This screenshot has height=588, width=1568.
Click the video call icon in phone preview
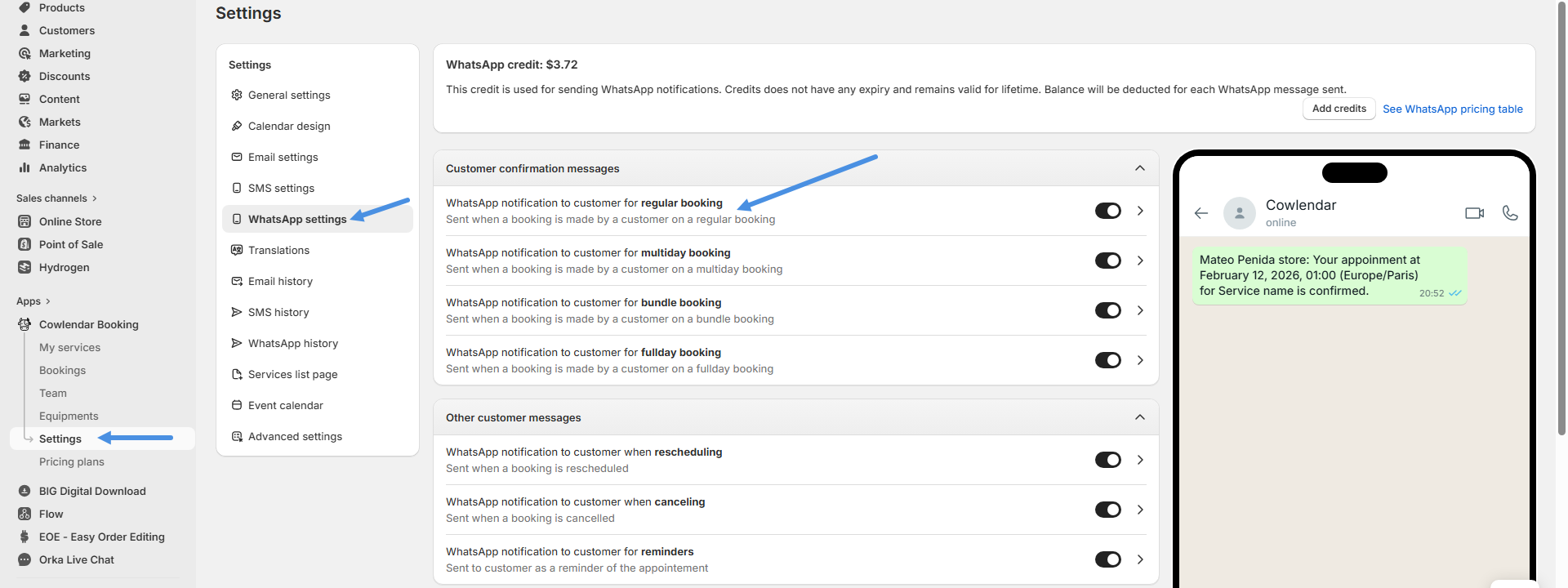1474,213
